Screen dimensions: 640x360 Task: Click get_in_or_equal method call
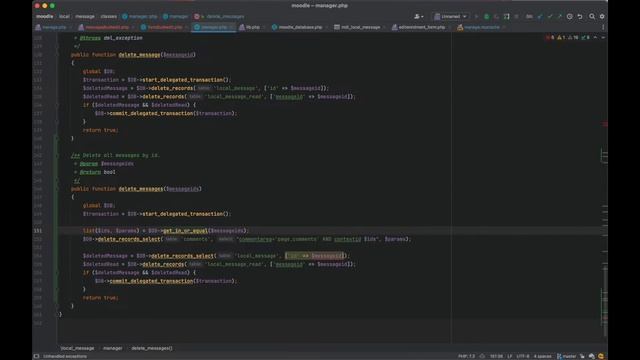click(x=185, y=231)
